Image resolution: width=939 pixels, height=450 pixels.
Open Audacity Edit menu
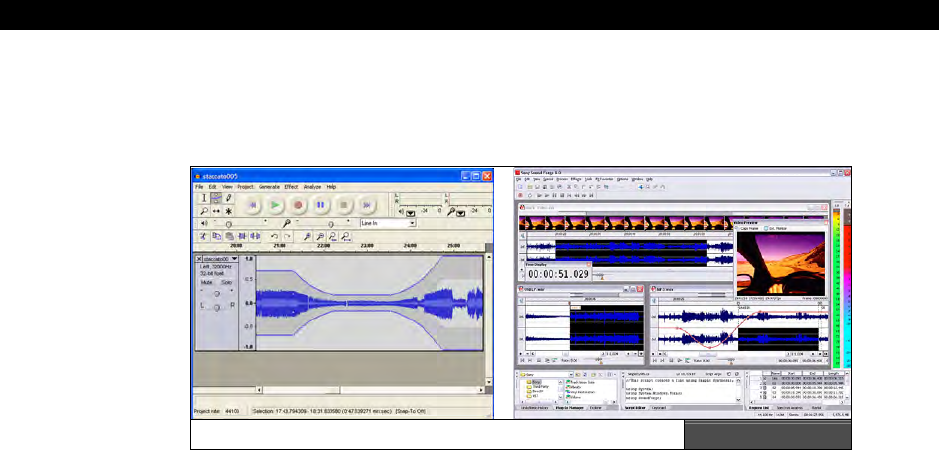[213, 187]
